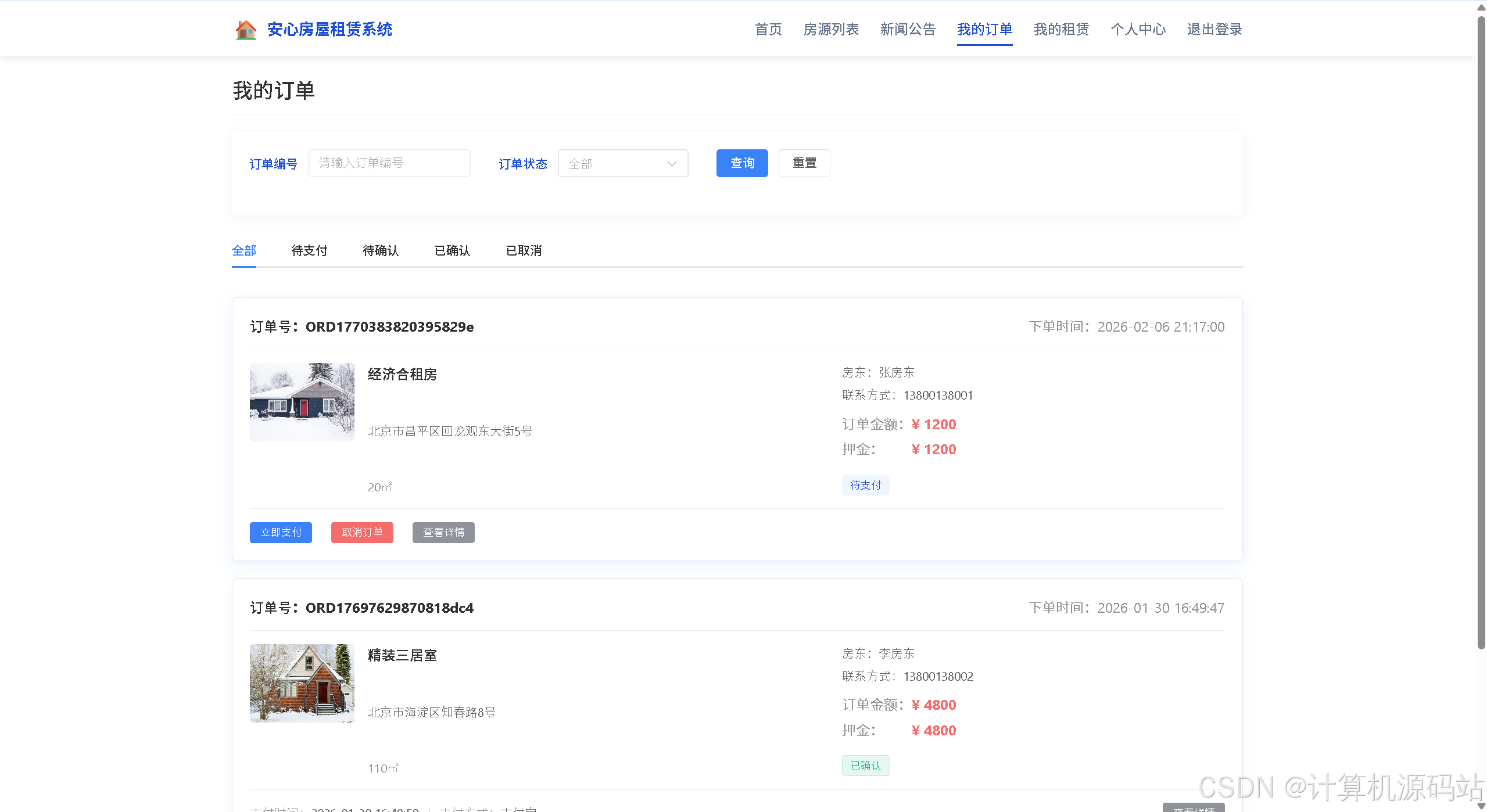Open the 已确认 orders tab
The height and width of the screenshot is (812, 1487).
[x=452, y=250]
